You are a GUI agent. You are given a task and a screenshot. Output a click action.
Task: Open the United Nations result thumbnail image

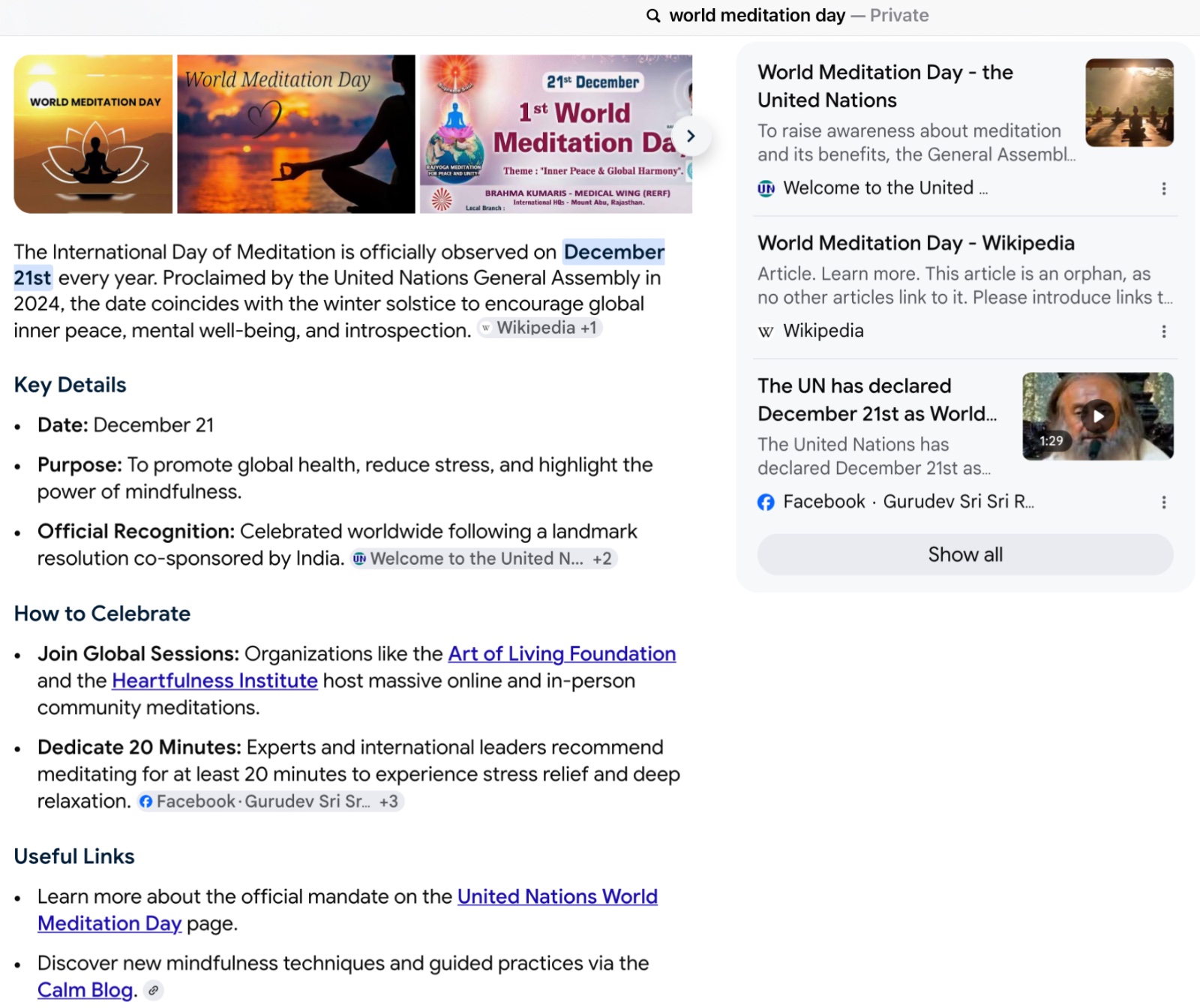pos(1129,103)
